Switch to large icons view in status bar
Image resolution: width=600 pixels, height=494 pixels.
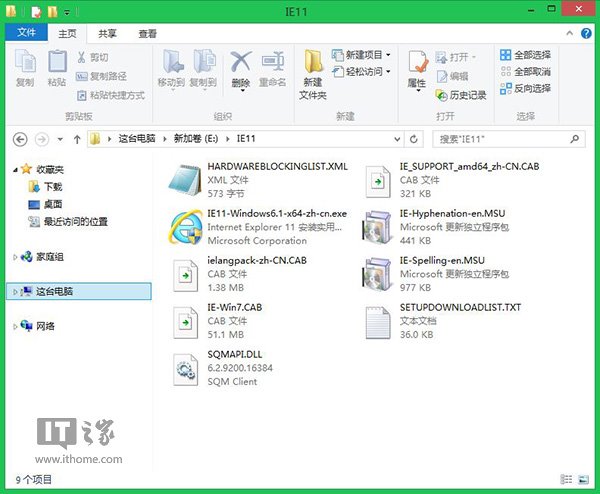point(587,481)
